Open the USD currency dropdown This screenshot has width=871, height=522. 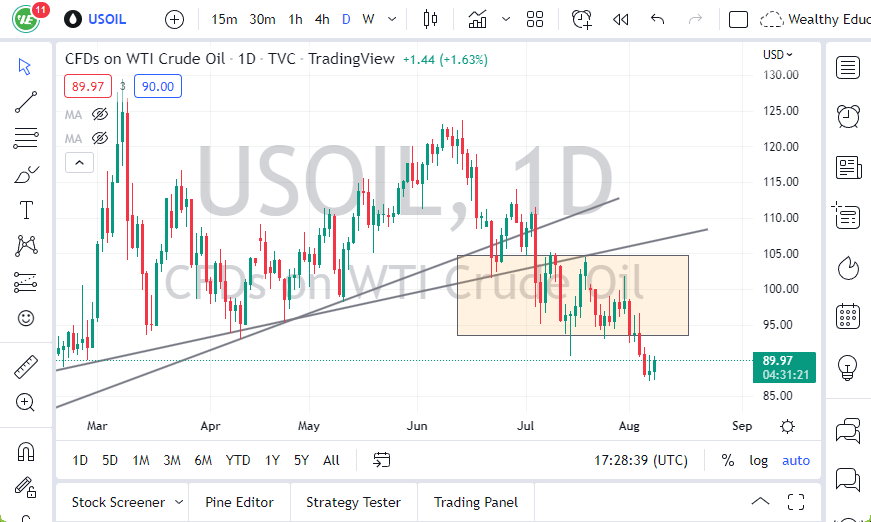(777, 55)
